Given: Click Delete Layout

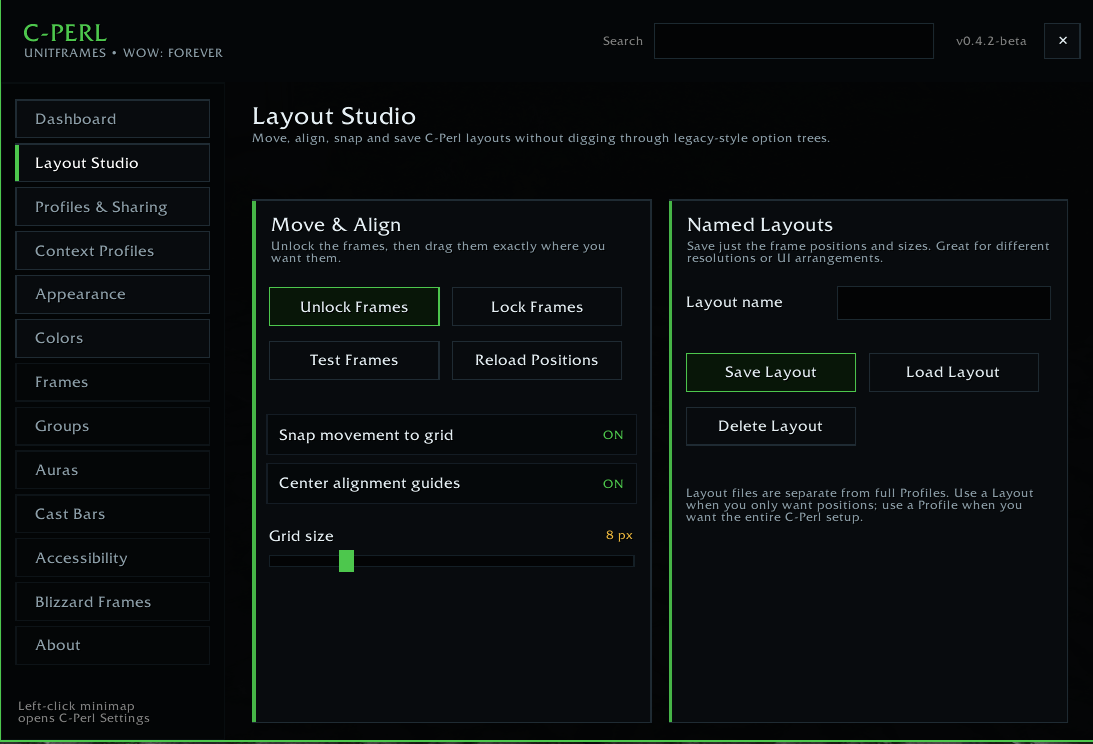Looking at the screenshot, I should point(771,426).
